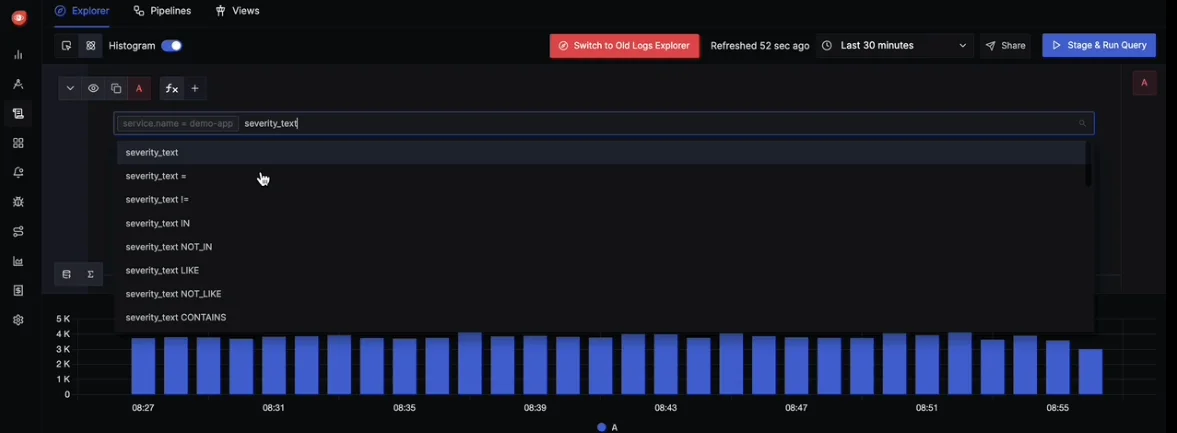Open the Exceptions bug icon in the sidebar
Image resolution: width=1177 pixels, height=433 pixels.
(x=18, y=202)
